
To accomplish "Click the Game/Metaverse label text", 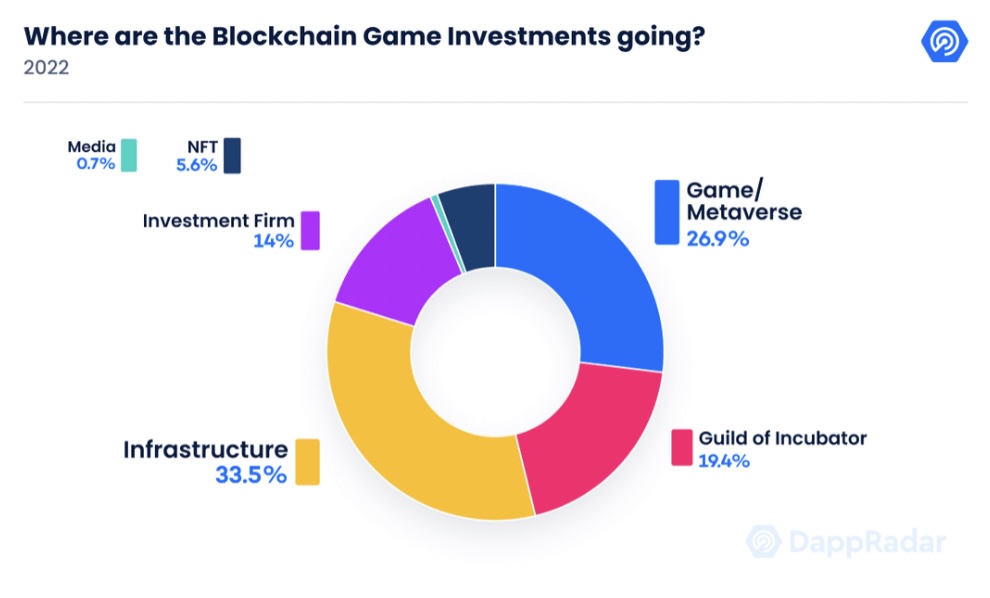I will pyautogui.click(x=744, y=201).
